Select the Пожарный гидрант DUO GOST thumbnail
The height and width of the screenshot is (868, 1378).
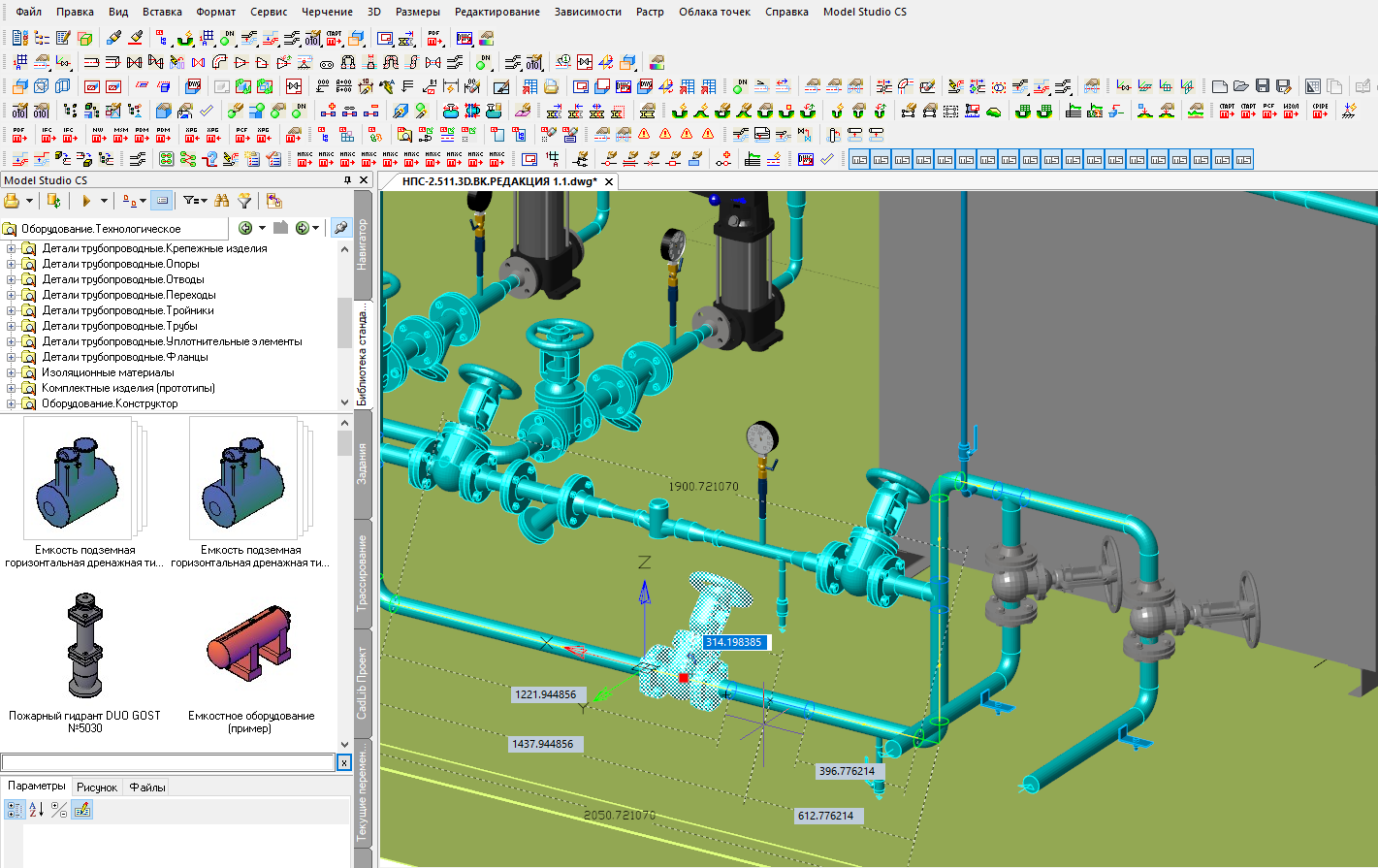pyautogui.click(x=85, y=646)
